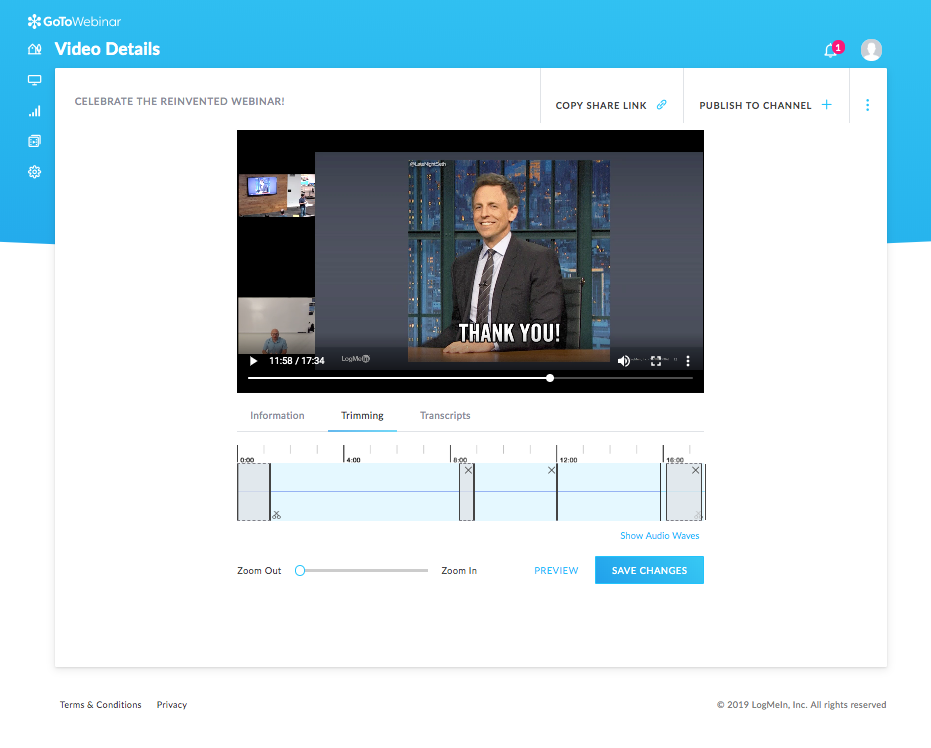This screenshot has width=931, height=748.
Task: Click the notifications bell icon
Action: [x=830, y=49]
